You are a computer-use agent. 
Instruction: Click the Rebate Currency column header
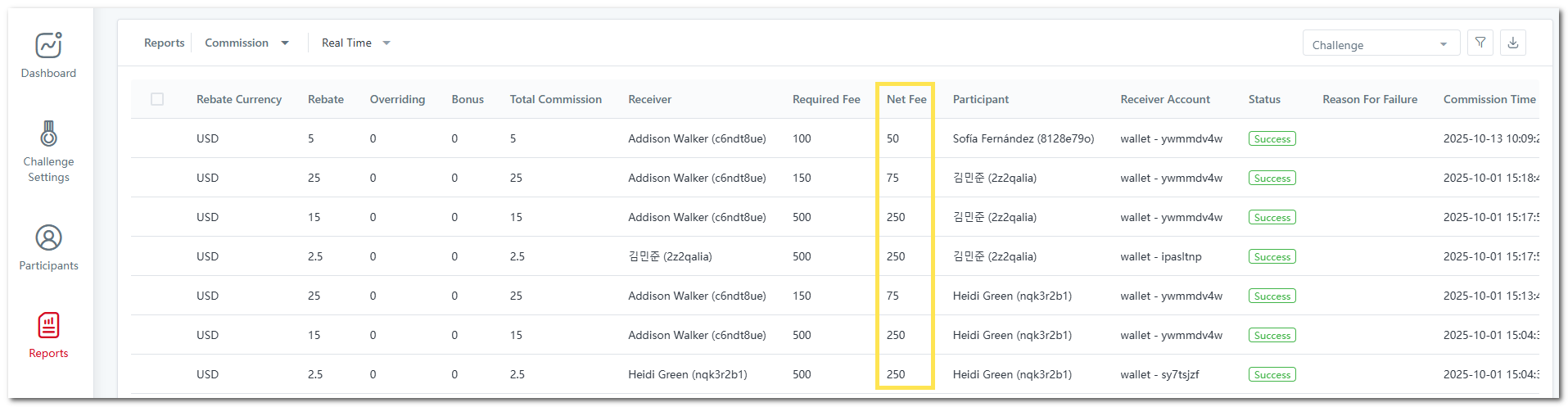238,99
